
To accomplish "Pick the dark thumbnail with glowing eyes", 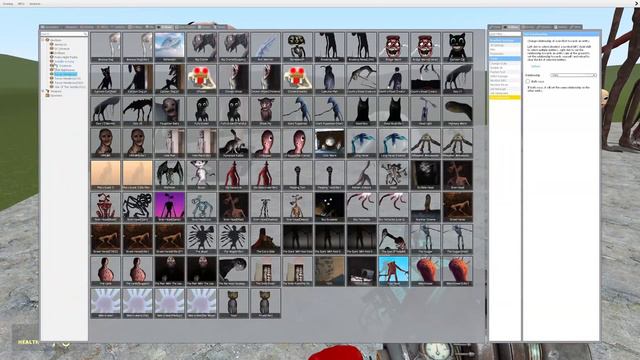I will tap(329, 207).
